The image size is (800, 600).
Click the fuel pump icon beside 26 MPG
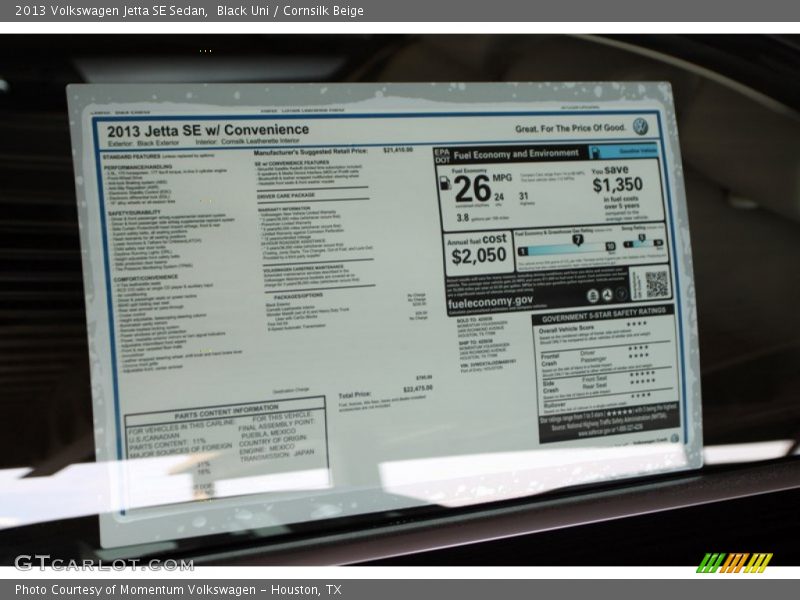[x=445, y=184]
